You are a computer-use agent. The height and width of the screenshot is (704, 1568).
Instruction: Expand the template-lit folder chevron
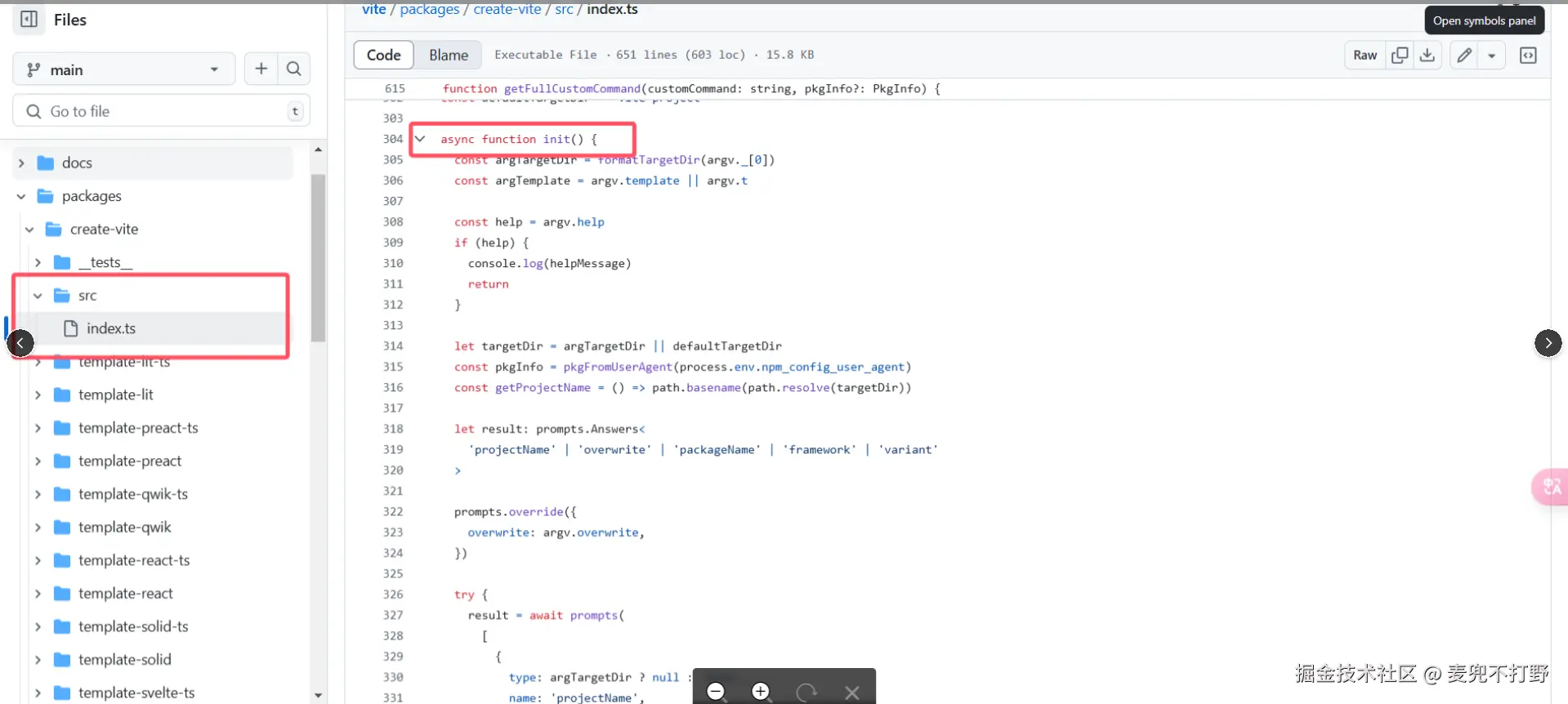pos(38,394)
